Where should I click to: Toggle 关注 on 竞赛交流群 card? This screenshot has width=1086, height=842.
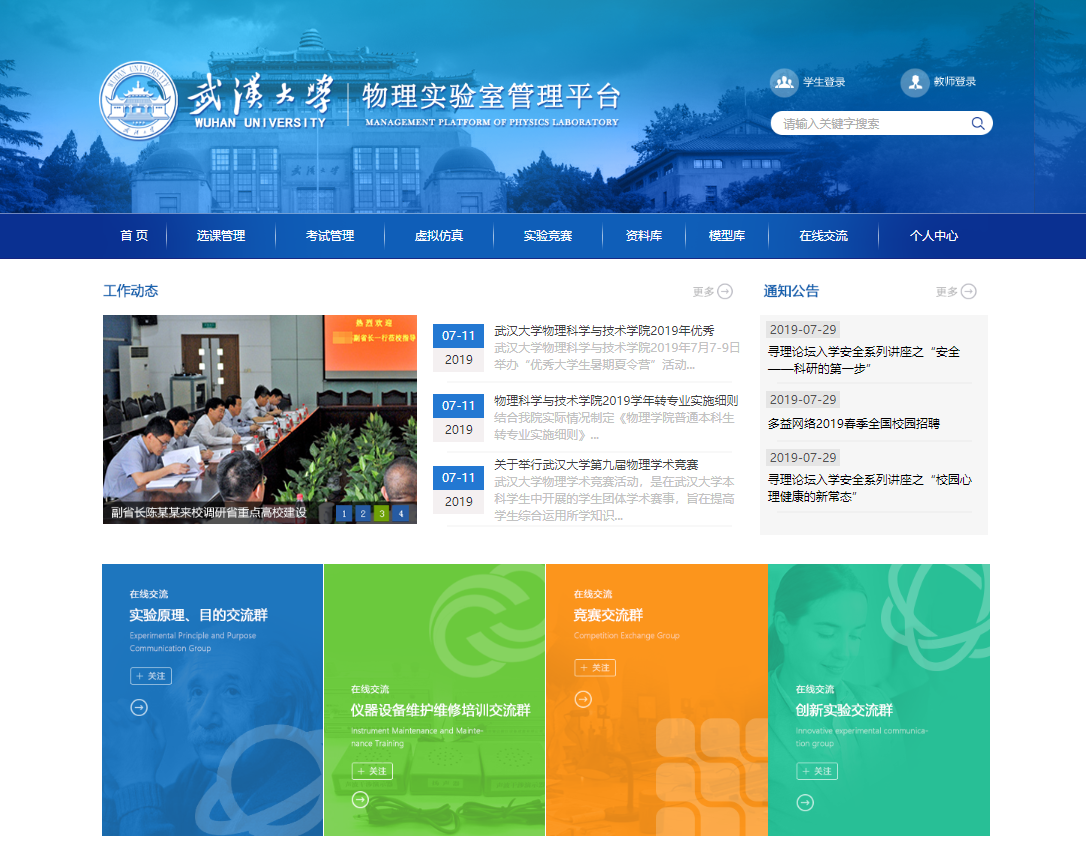click(595, 668)
